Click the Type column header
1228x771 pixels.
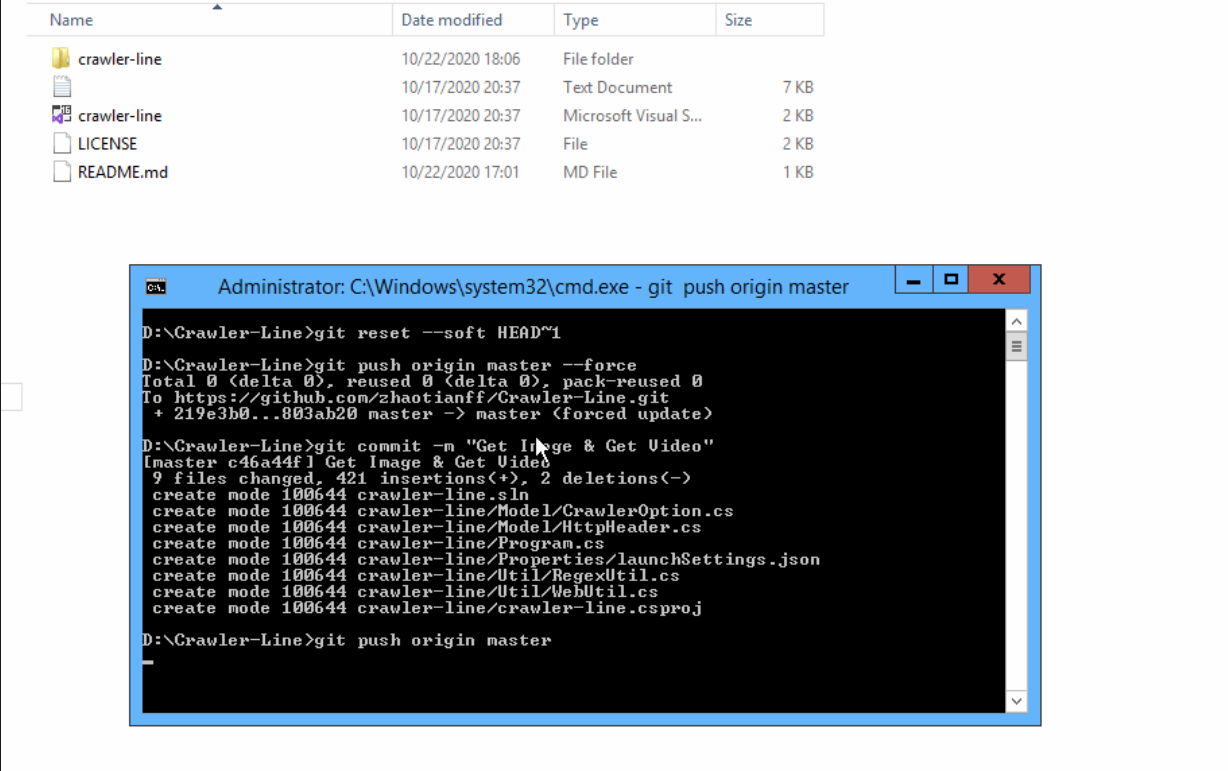click(x=581, y=20)
